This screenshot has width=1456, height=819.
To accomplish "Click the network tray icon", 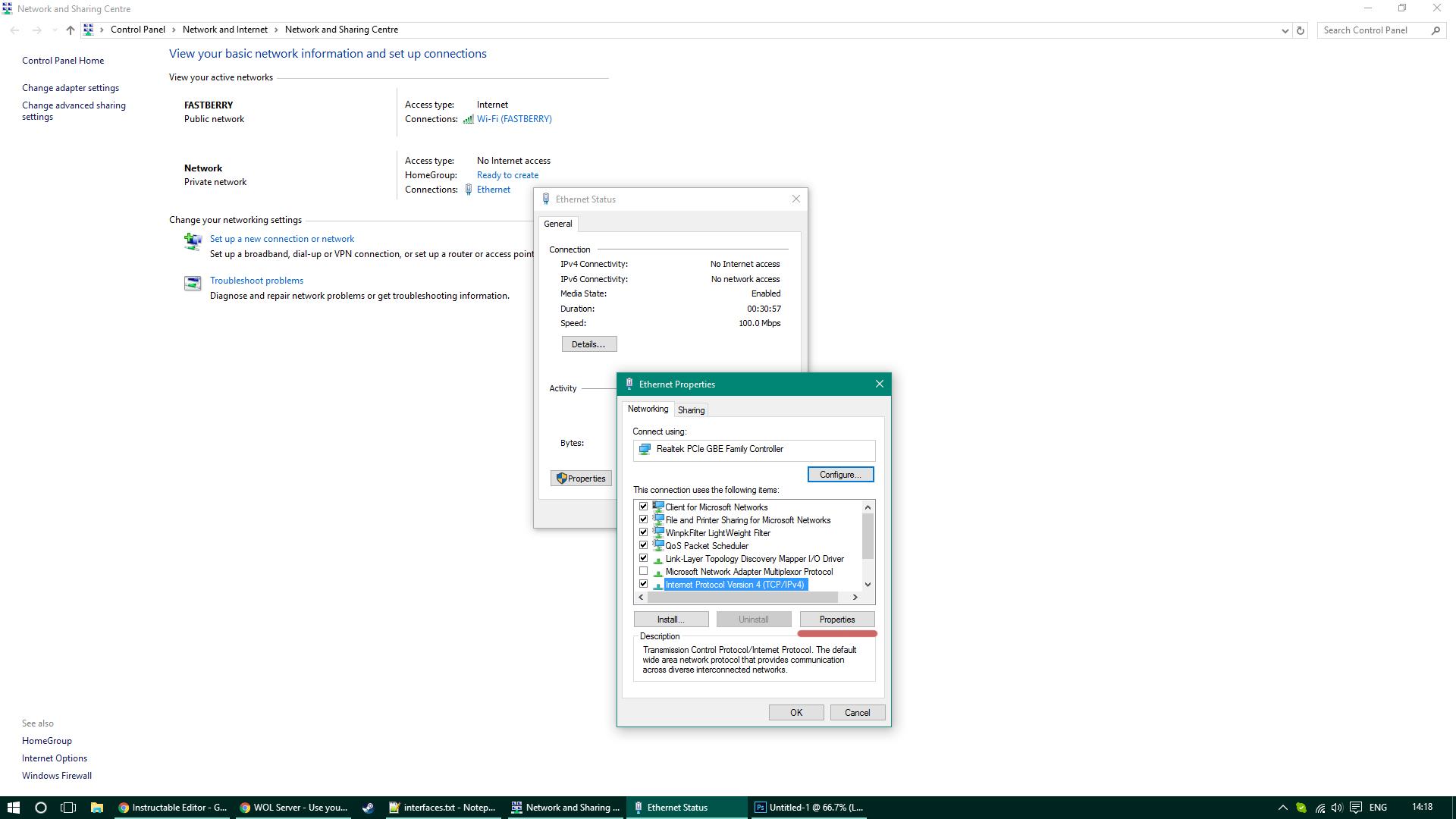I will 1319,808.
